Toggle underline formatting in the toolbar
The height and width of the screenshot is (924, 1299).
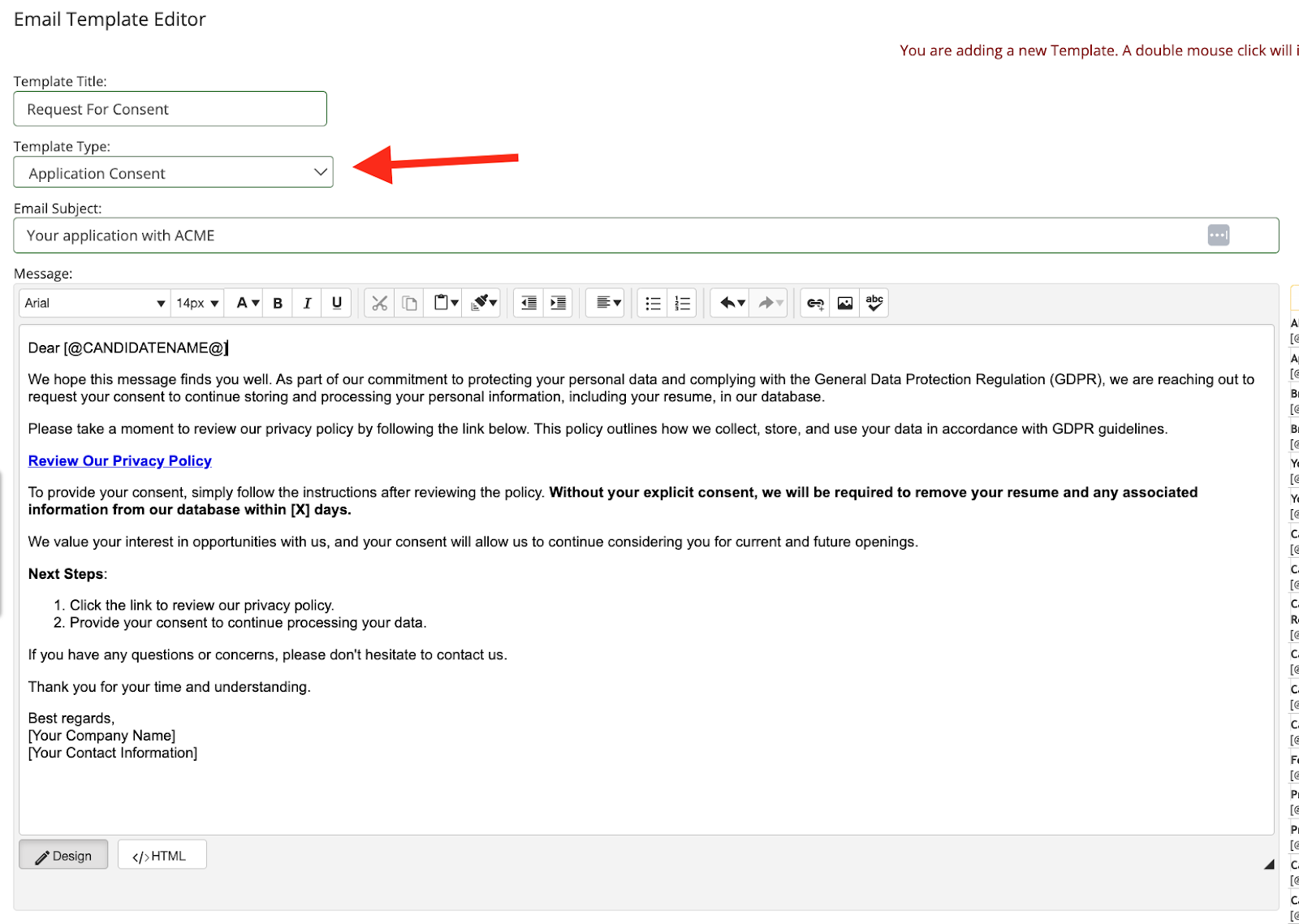click(x=336, y=303)
